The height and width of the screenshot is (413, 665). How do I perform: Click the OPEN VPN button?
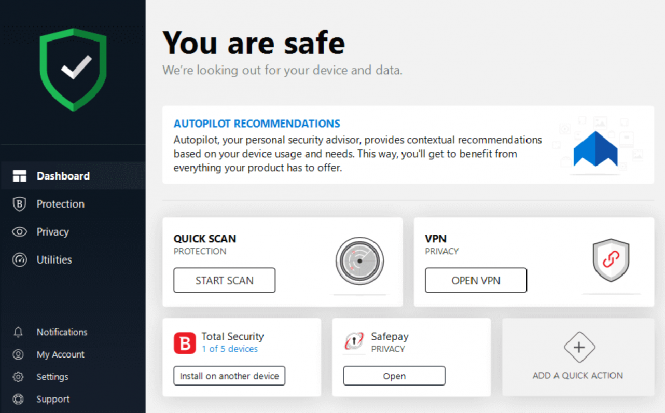(476, 280)
